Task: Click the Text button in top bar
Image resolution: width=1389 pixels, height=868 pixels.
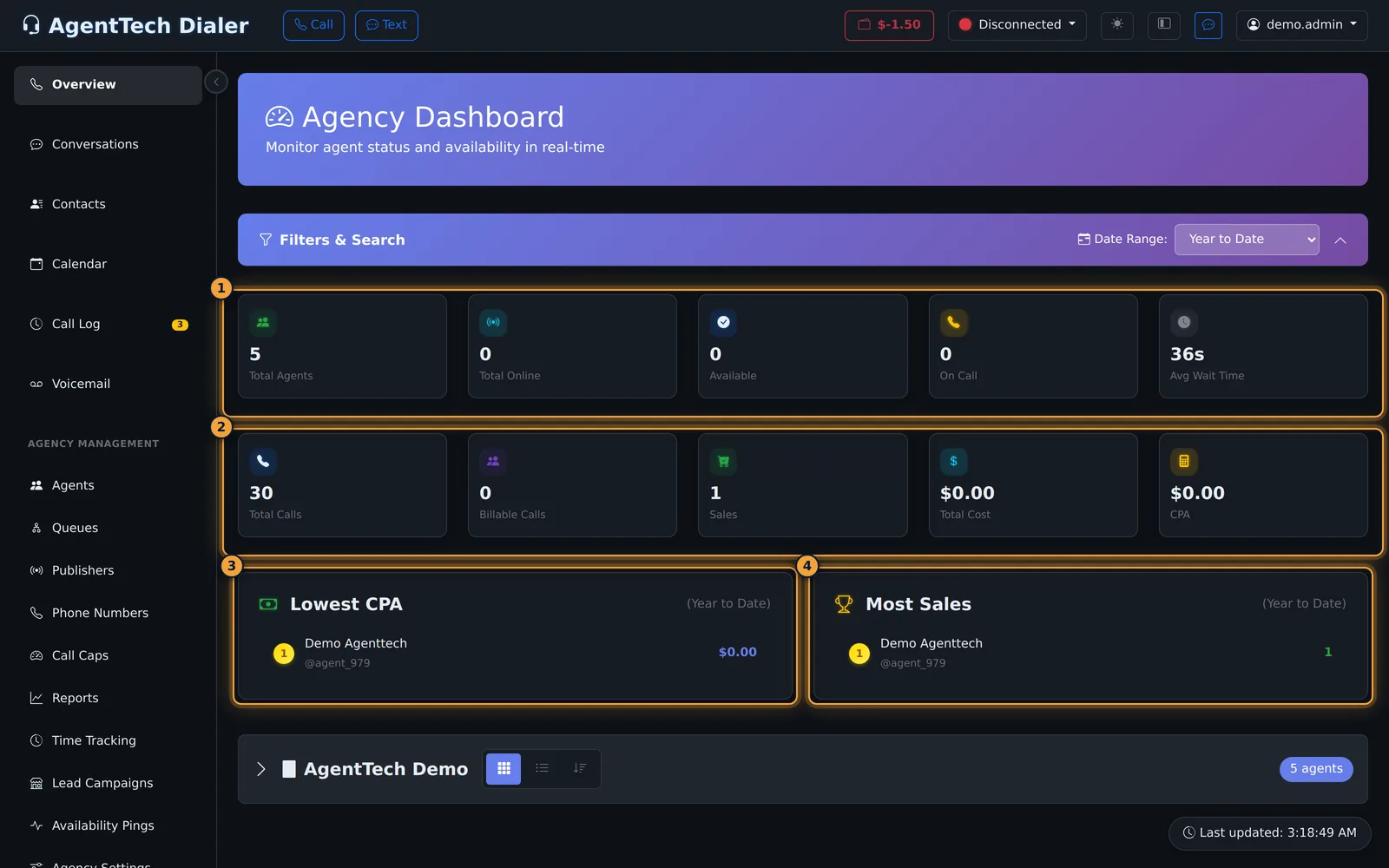Action: (x=386, y=25)
